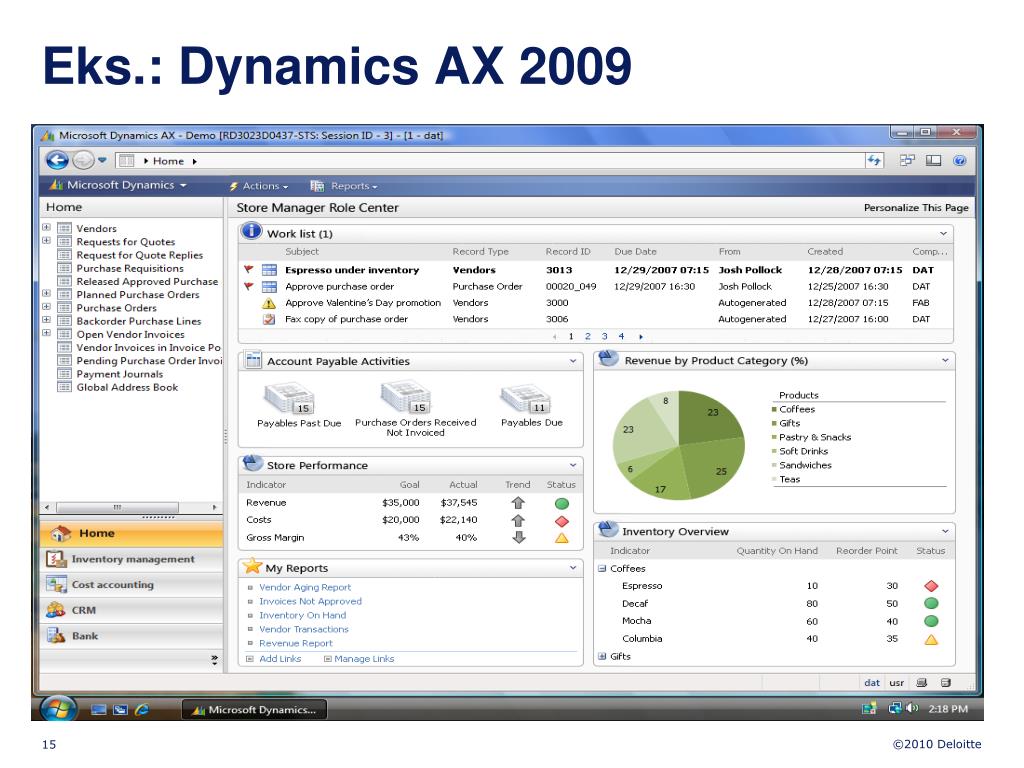Image resolution: width=1024 pixels, height=768 pixels.
Task: Click the form icon beside Released Approved Purchase
Action: [64, 281]
